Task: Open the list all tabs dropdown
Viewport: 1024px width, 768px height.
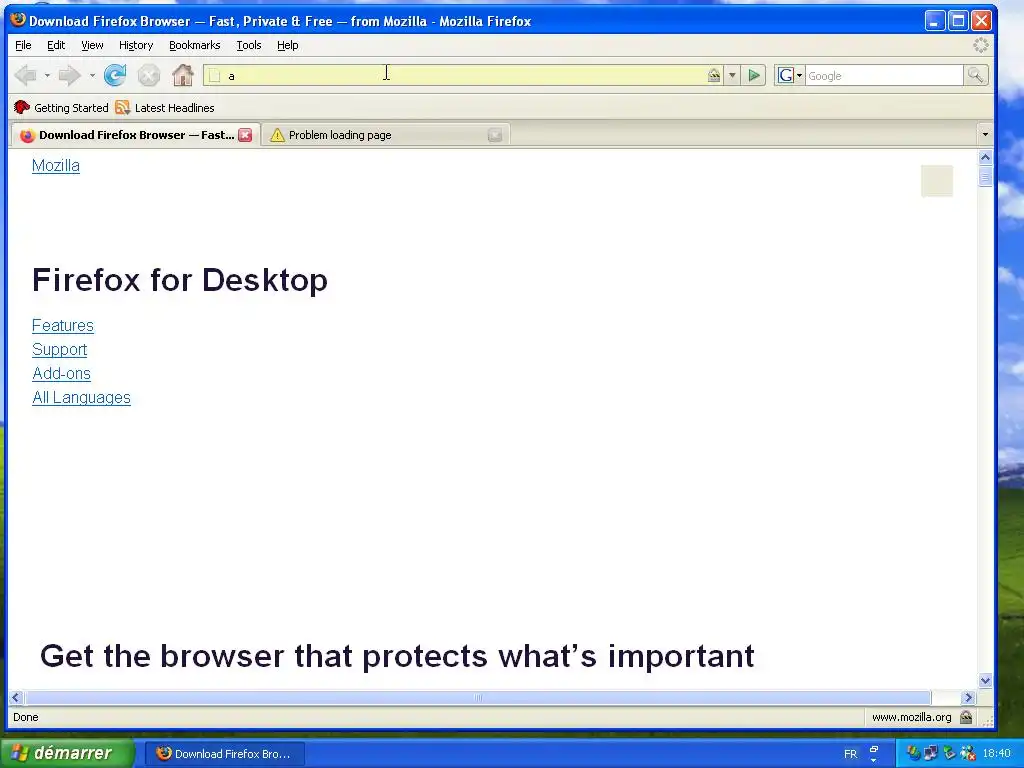Action: pyautogui.click(x=985, y=135)
